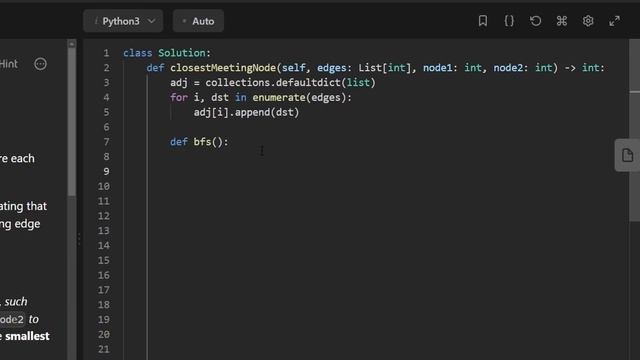Click the Hint label in the left panel
Image resolution: width=640 pixels, height=360 pixels.
[9, 64]
